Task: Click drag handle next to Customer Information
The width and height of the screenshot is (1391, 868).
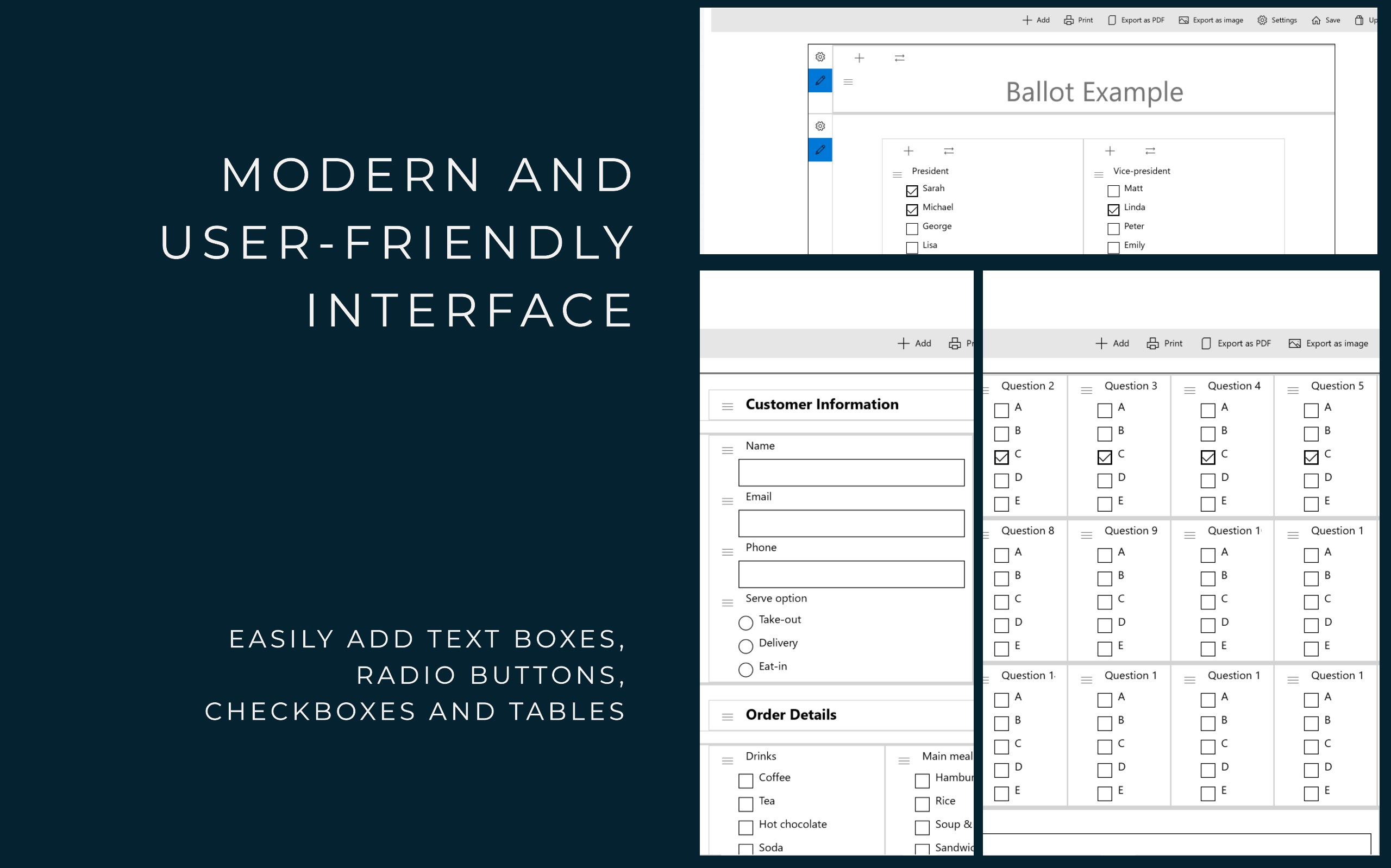Action: tap(728, 406)
